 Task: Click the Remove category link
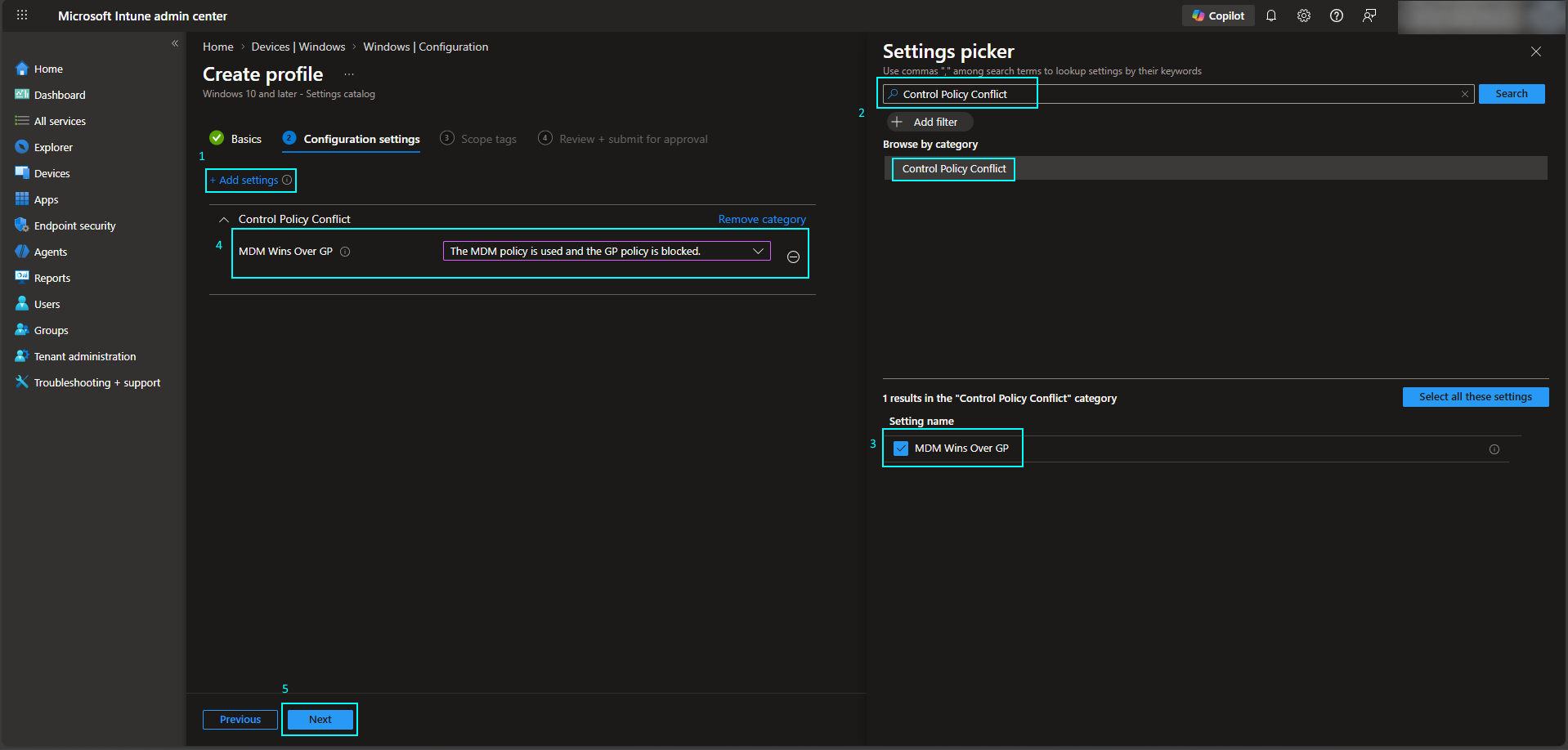(x=762, y=219)
